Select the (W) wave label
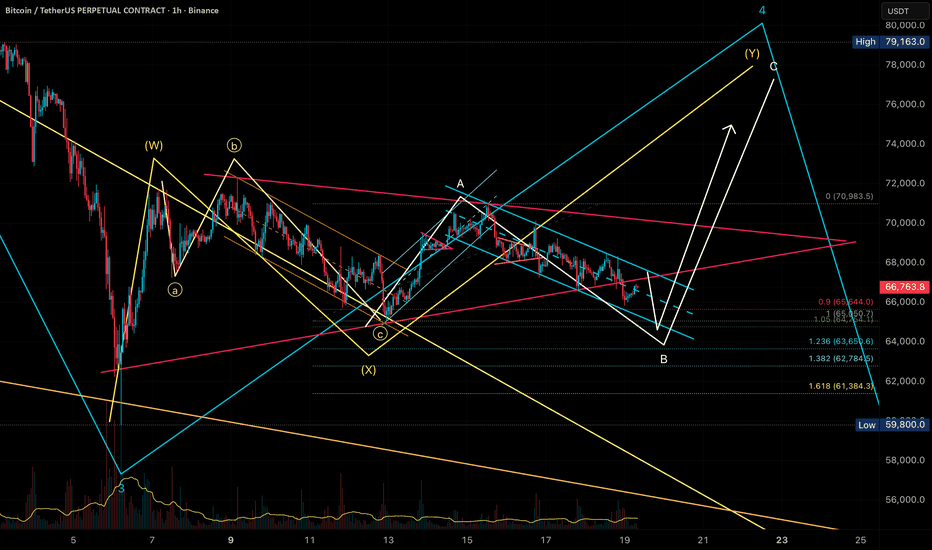The height and width of the screenshot is (550, 932). click(x=153, y=145)
